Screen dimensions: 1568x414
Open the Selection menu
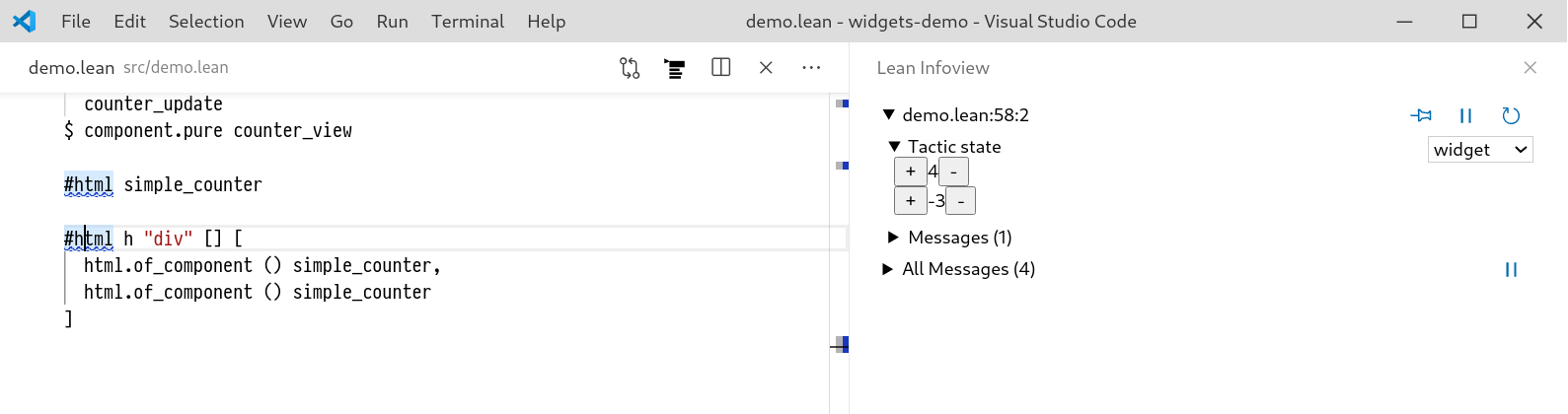206,21
